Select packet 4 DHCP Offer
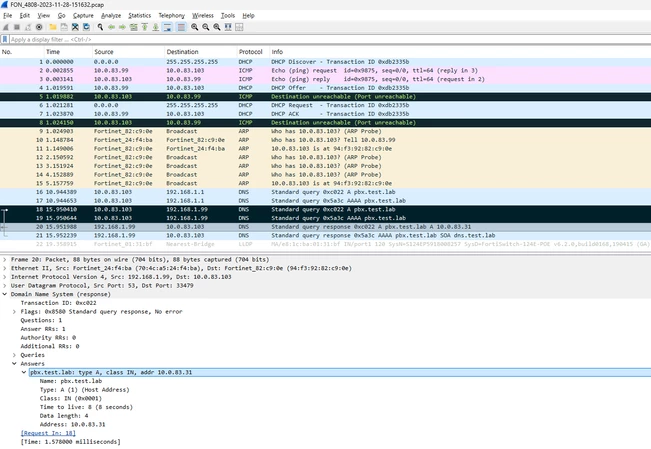This screenshot has width=651, height=449. click(x=326, y=88)
